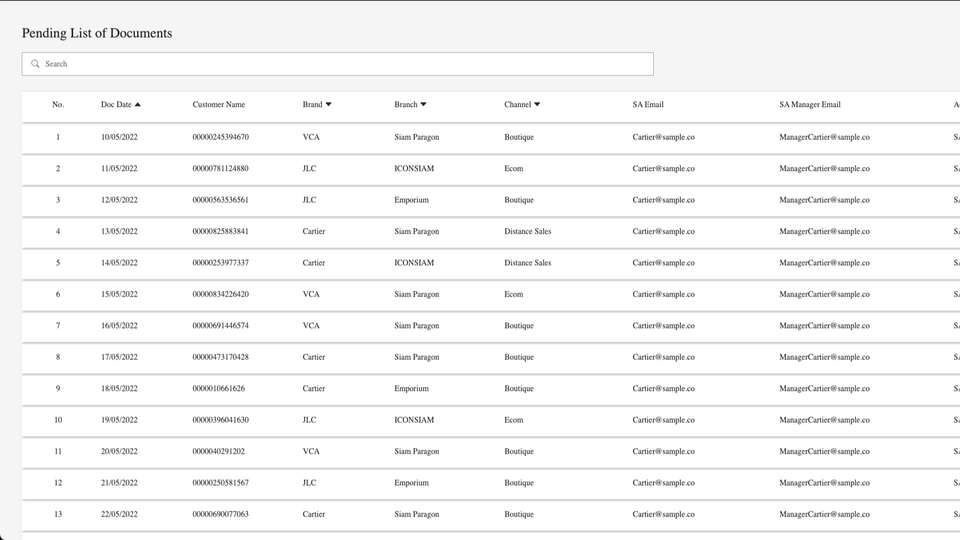Select customer 00000825883841
This screenshot has width=960, height=540.
[x=220, y=231]
